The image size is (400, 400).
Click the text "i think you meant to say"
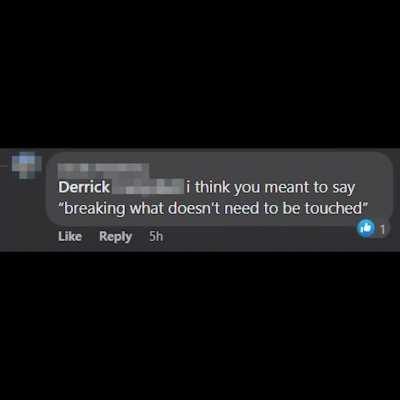pyautogui.click(x=270, y=188)
